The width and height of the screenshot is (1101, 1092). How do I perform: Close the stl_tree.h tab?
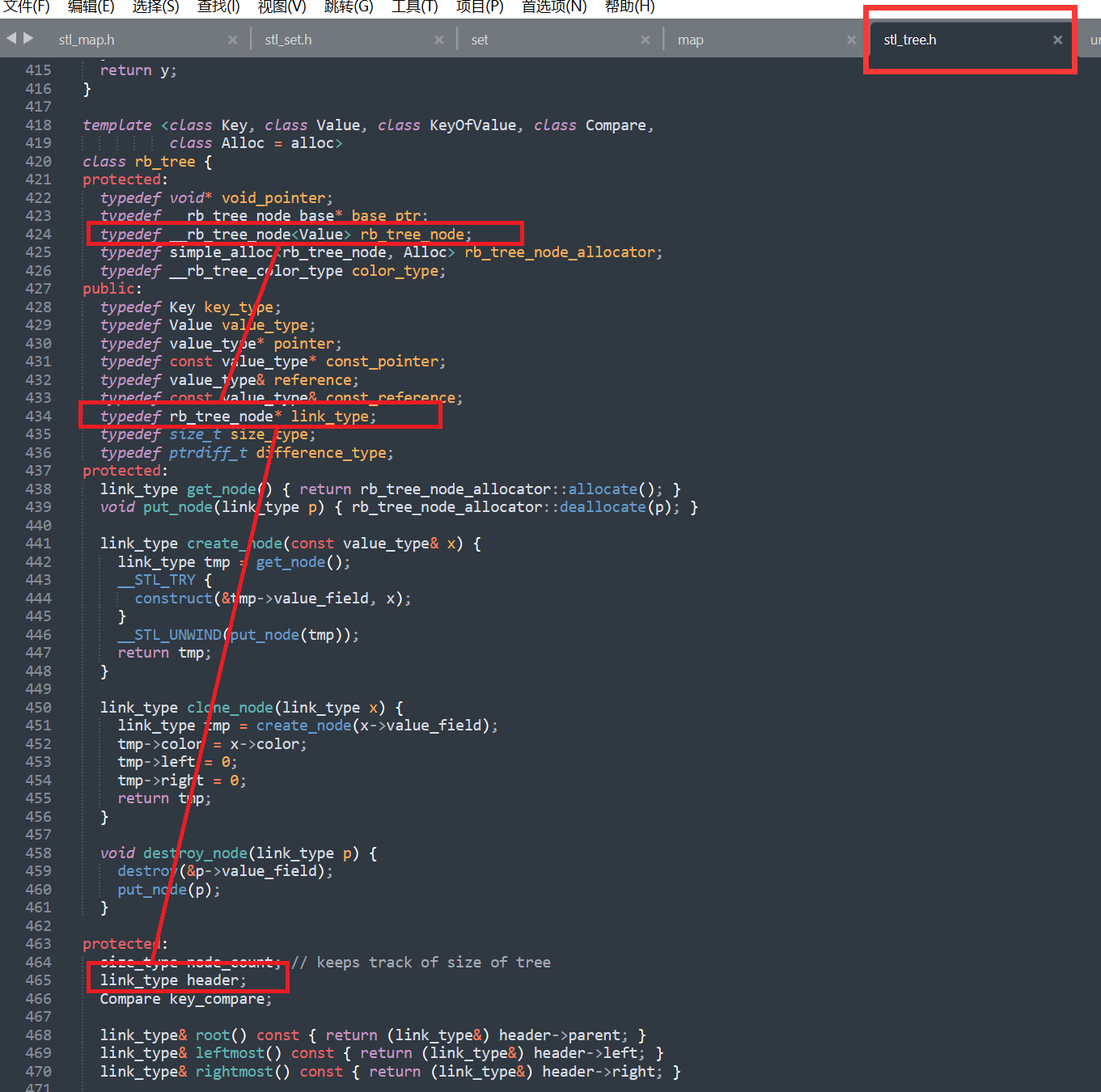[x=1057, y=40]
